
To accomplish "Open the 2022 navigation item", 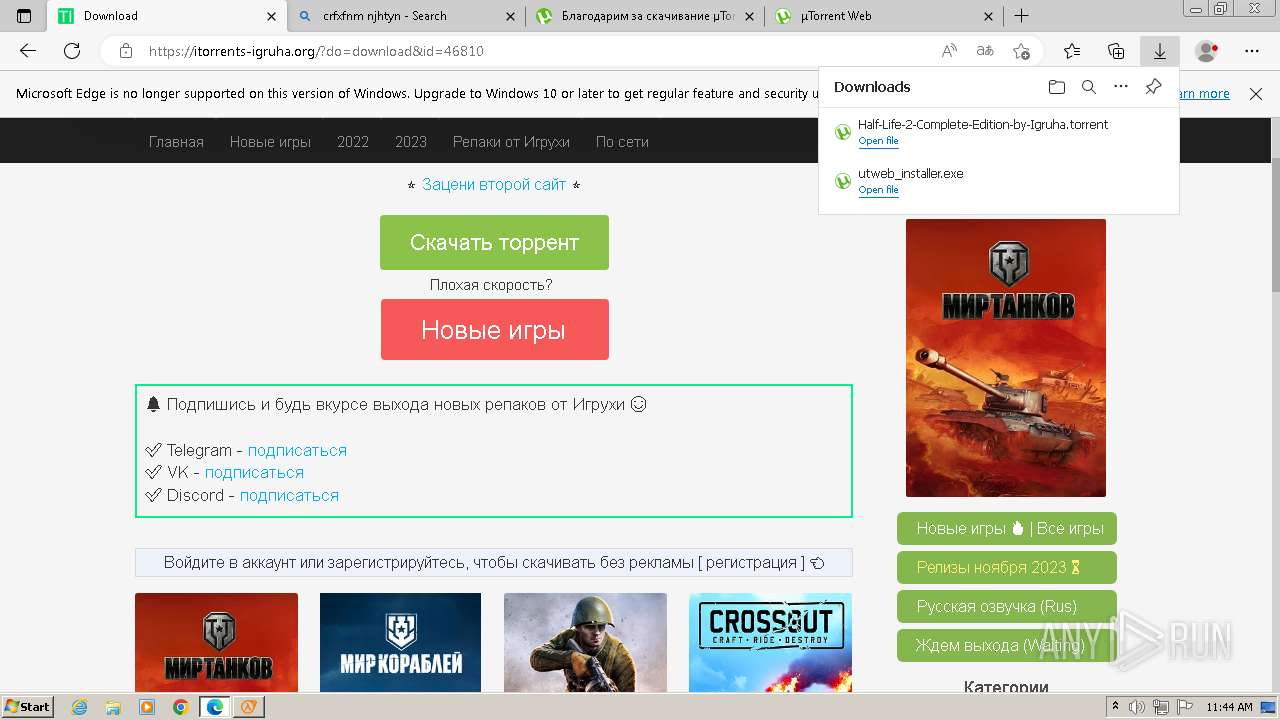I will click(x=353, y=142).
